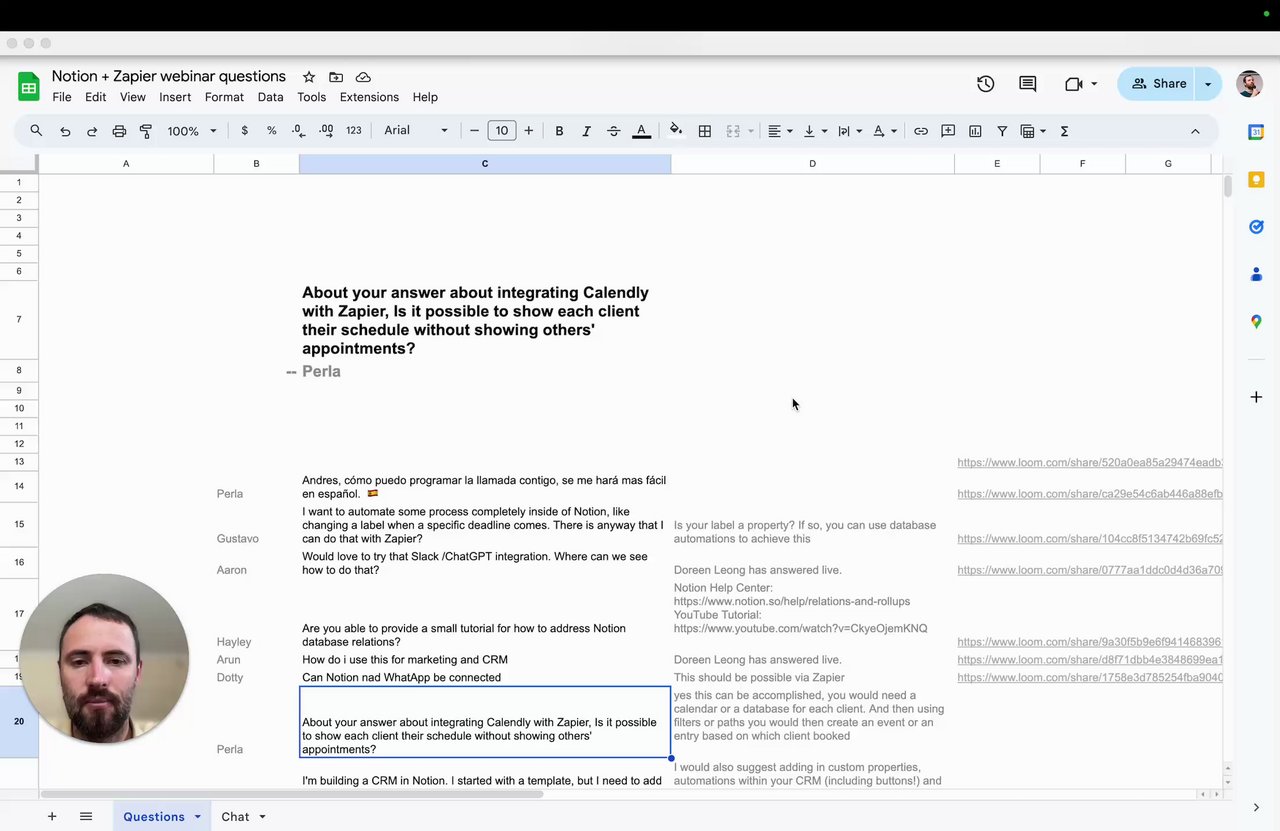Insert a comment from the toolbar
The height and width of the screenshot is (831, 1280).
(x=948, y=131)
